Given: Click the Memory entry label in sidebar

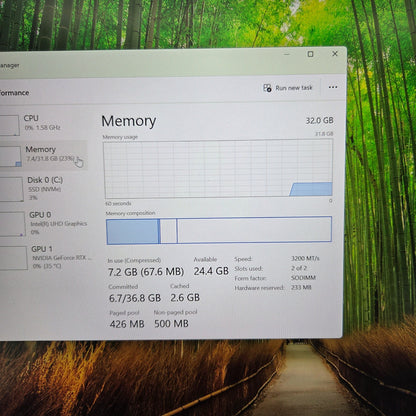Looking at the screenshot, I should [x=41, y=149].
